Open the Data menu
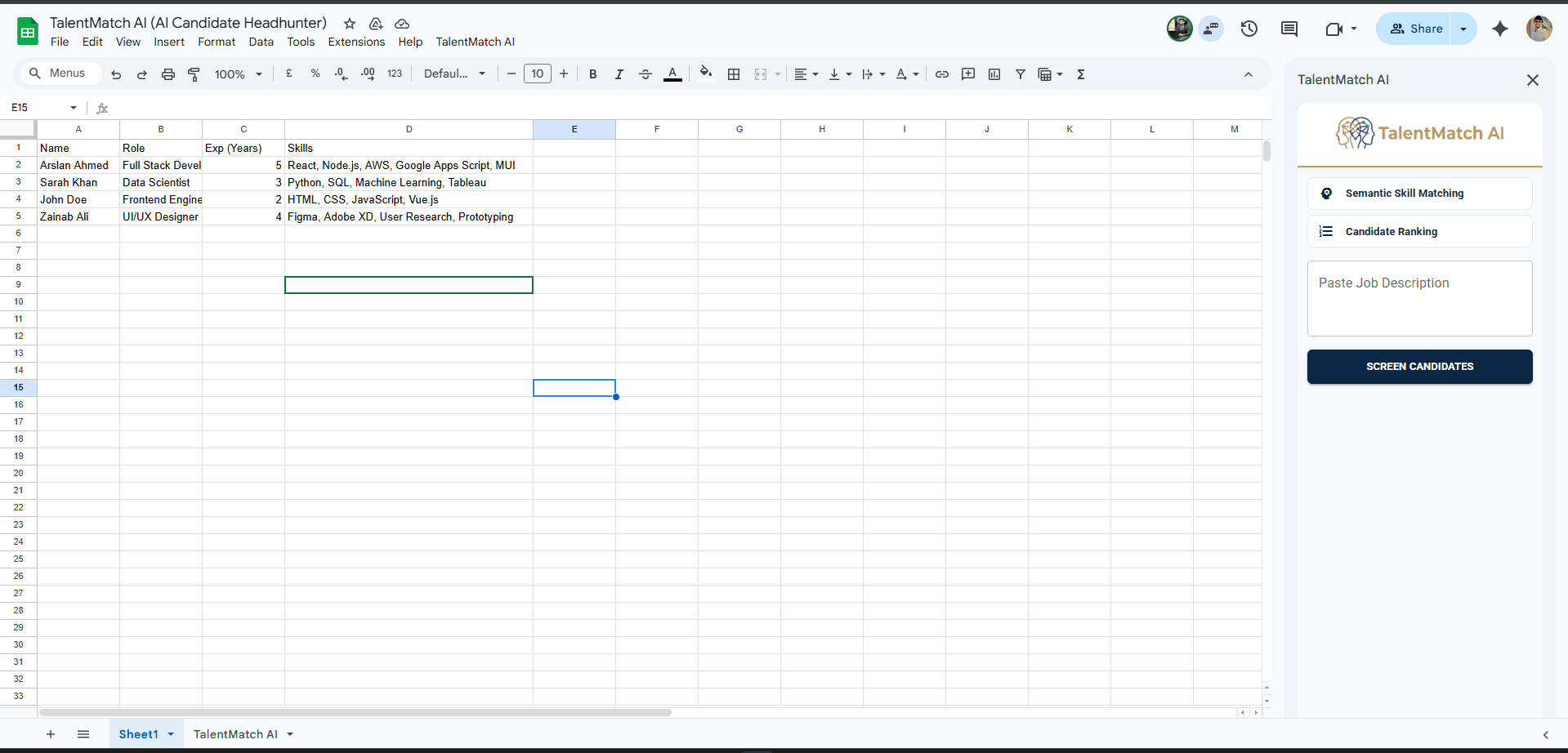This screenshot has height=753, width=1568. (x=261, y=42)
